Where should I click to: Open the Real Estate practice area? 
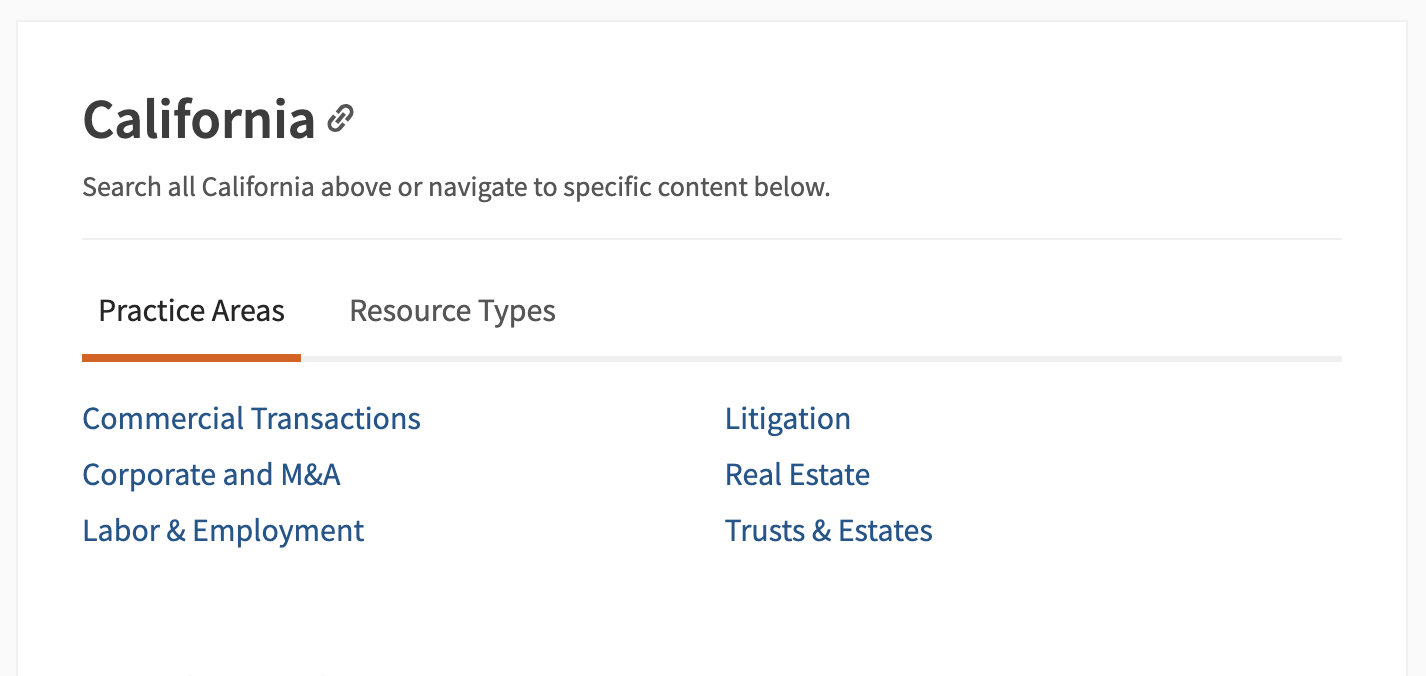tap(797, 474)
